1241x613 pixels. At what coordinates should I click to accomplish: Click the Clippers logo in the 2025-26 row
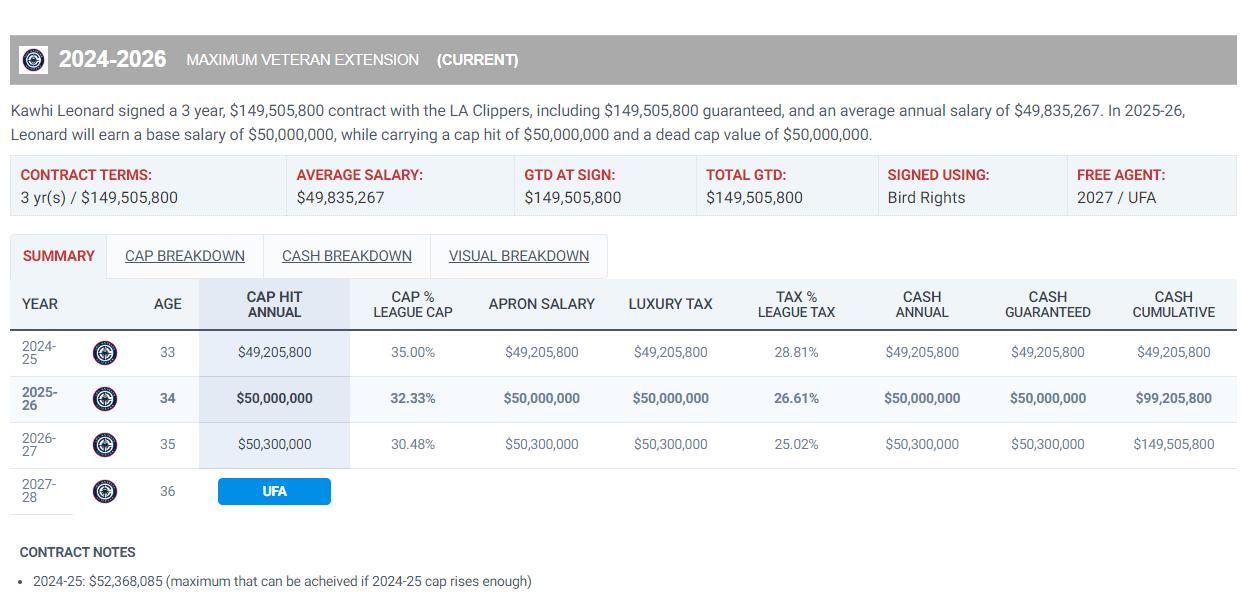click(x=105, y=399)
